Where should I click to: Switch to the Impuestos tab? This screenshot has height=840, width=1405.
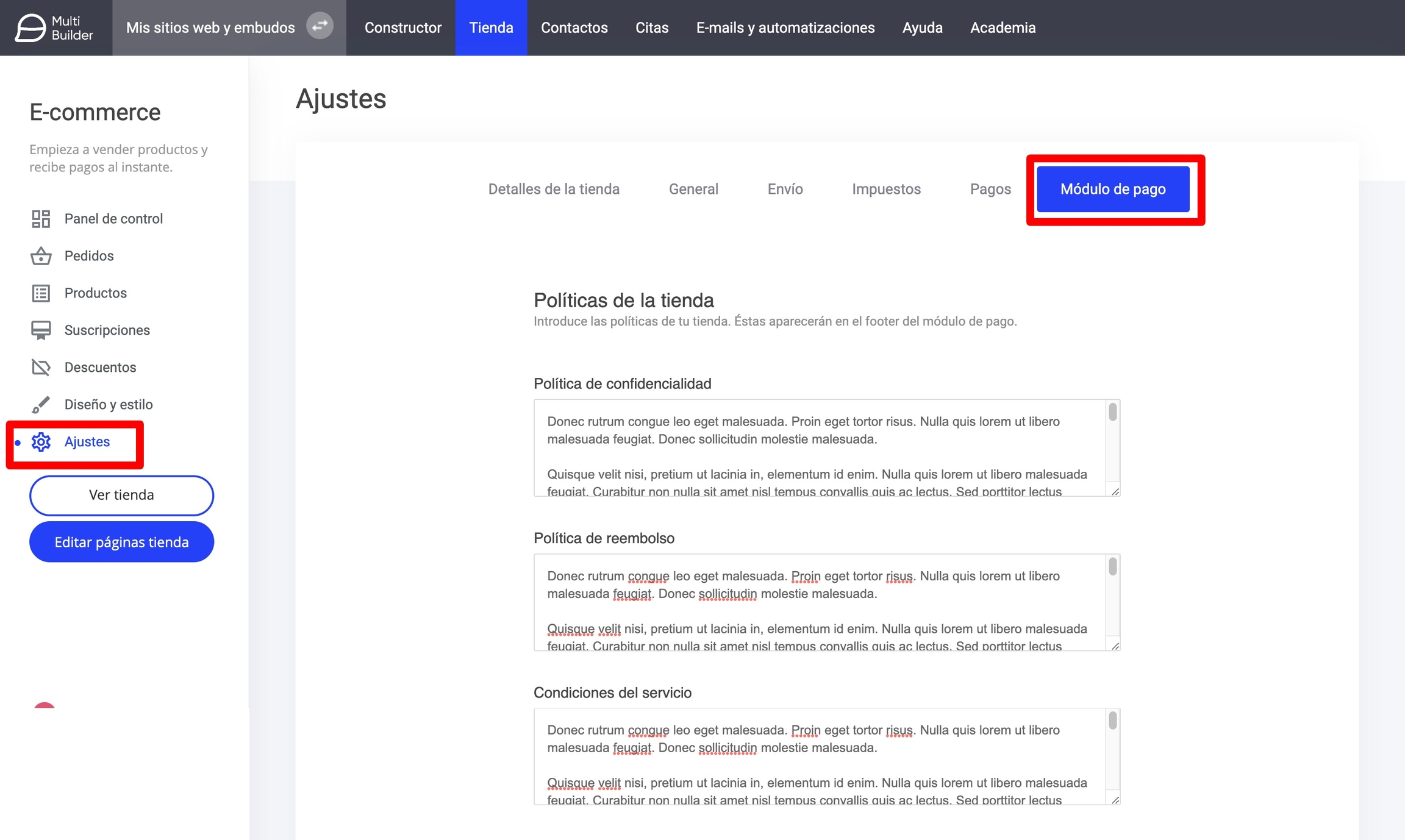886,190
